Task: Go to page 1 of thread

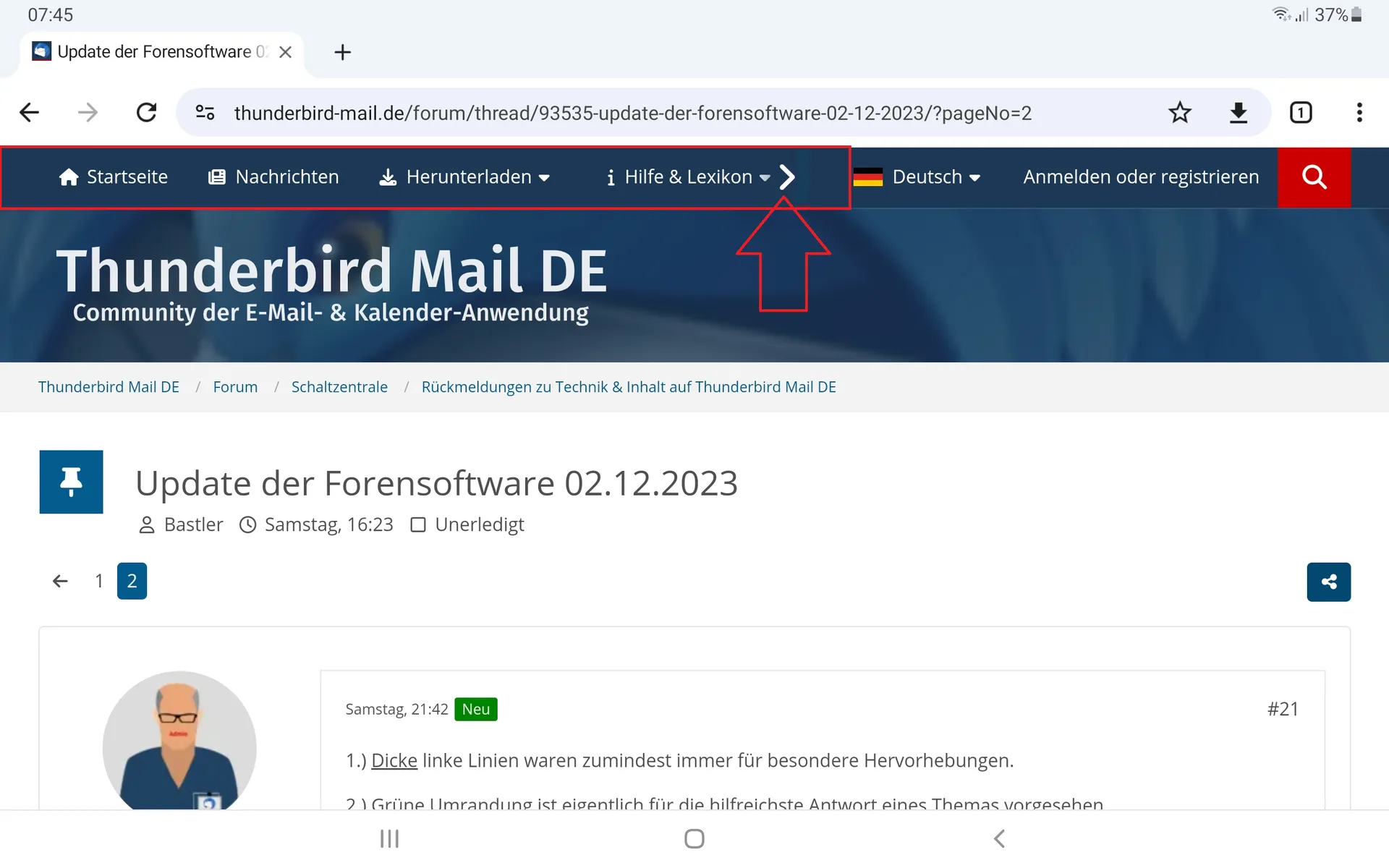Action: (x=99, y=581)
